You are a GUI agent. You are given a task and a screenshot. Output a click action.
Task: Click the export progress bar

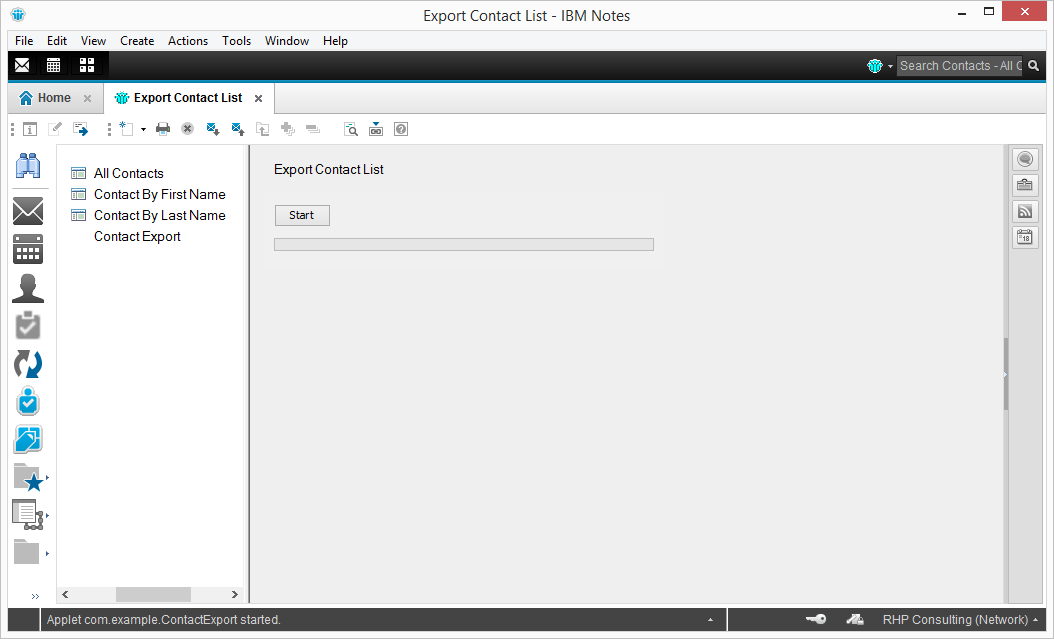click(x=463, y=244)
